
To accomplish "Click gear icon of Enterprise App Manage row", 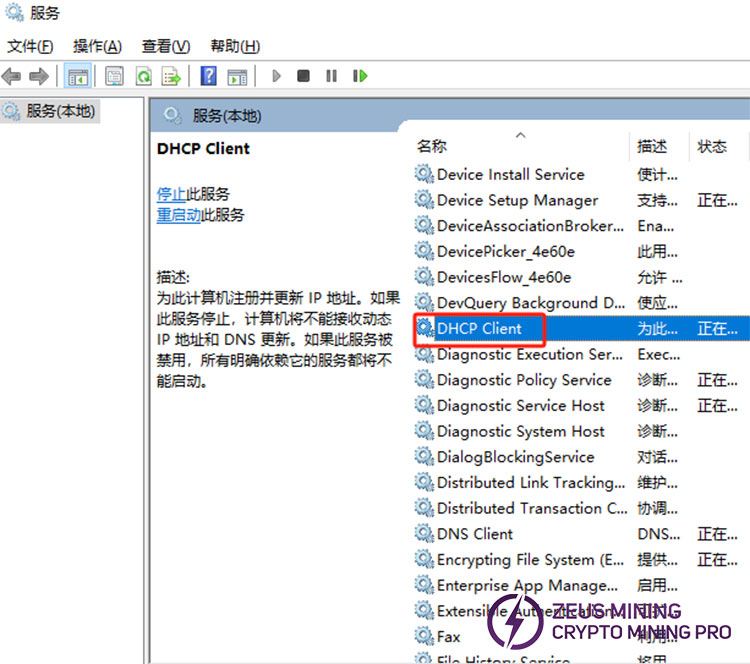I will click(424, 585).
